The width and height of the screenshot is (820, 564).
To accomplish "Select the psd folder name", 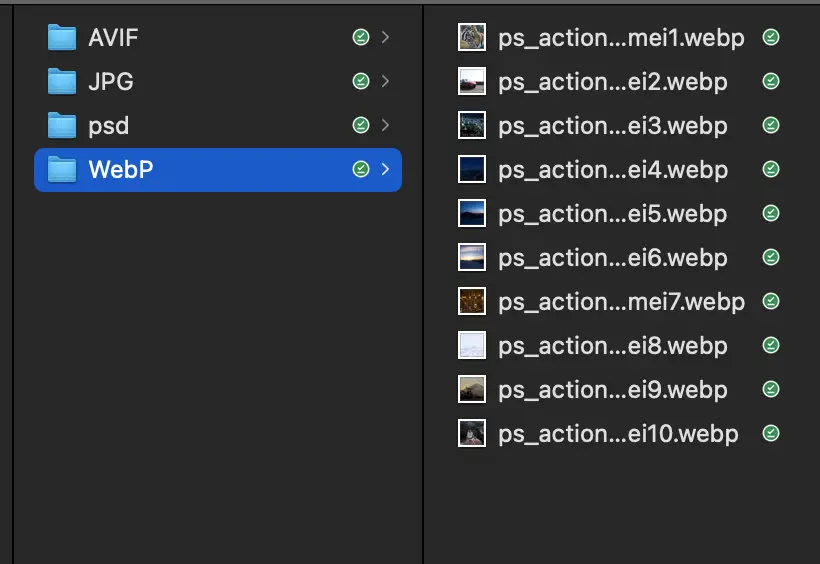I will click(x=108, y=126).
